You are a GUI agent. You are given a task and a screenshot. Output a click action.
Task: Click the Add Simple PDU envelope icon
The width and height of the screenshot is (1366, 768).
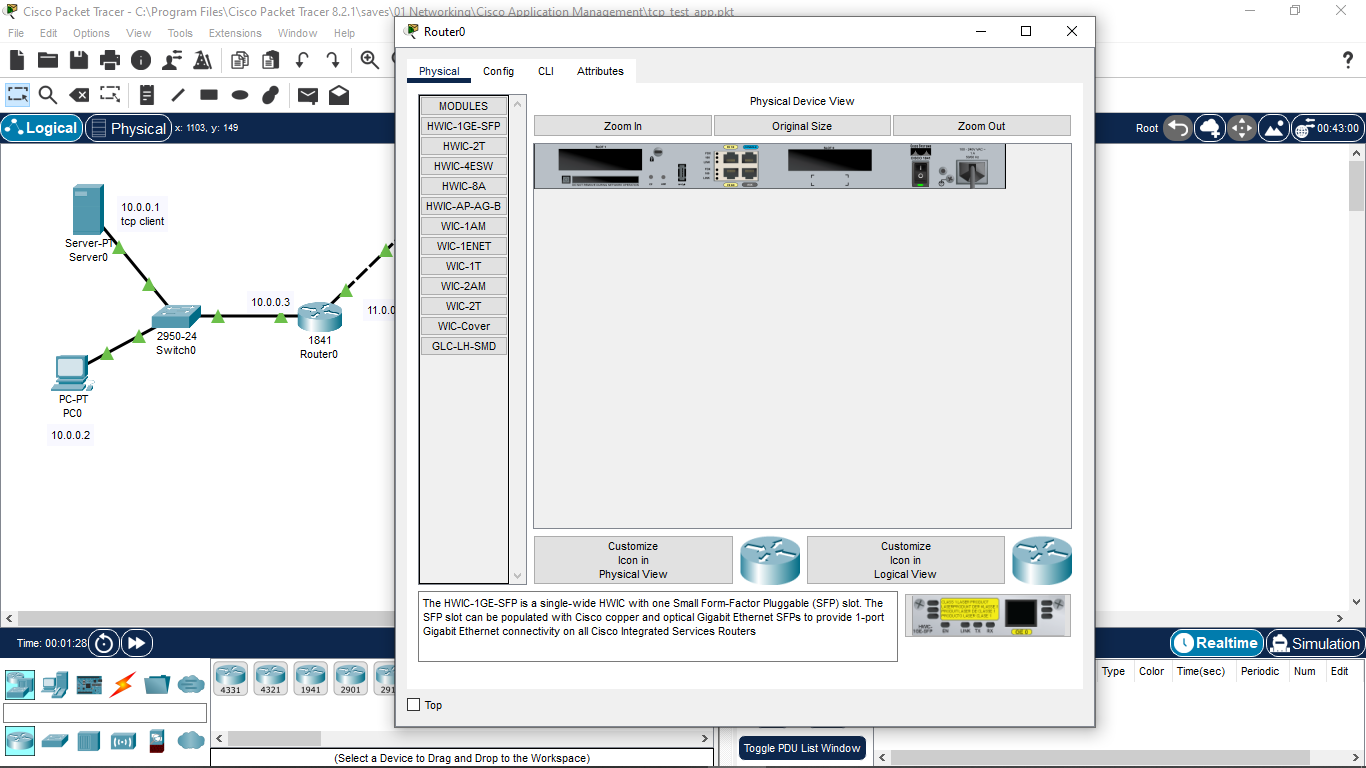pos(308,95)
